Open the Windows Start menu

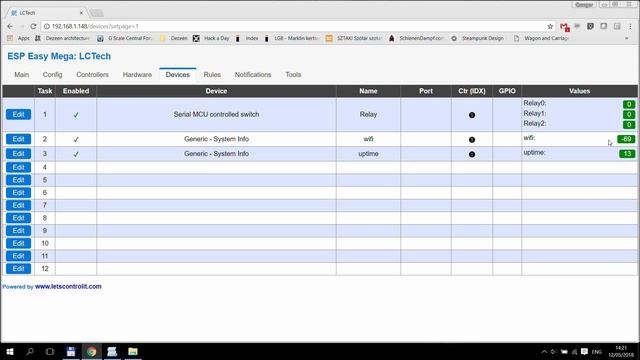[x=10, y=351]
